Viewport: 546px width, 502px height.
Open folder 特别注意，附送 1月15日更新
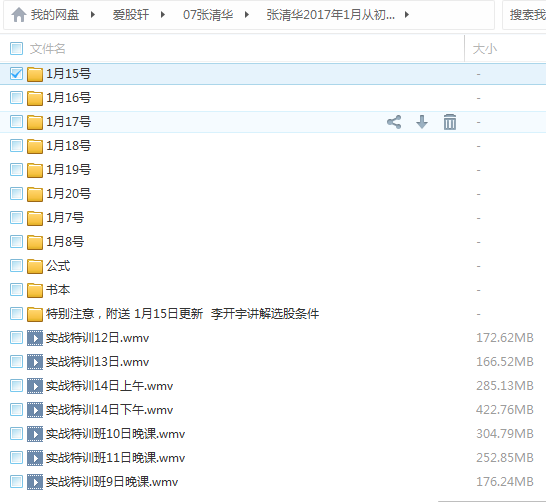click(182, 314)
